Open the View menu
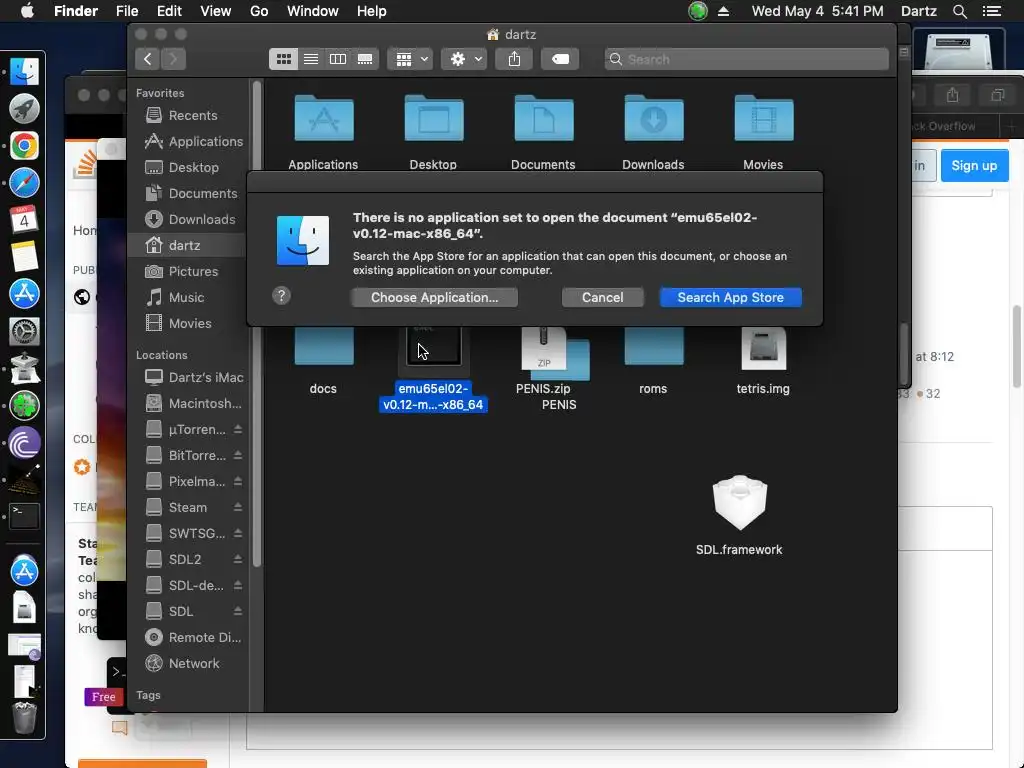Screen dimensions: 1024x768 point(216,11)
